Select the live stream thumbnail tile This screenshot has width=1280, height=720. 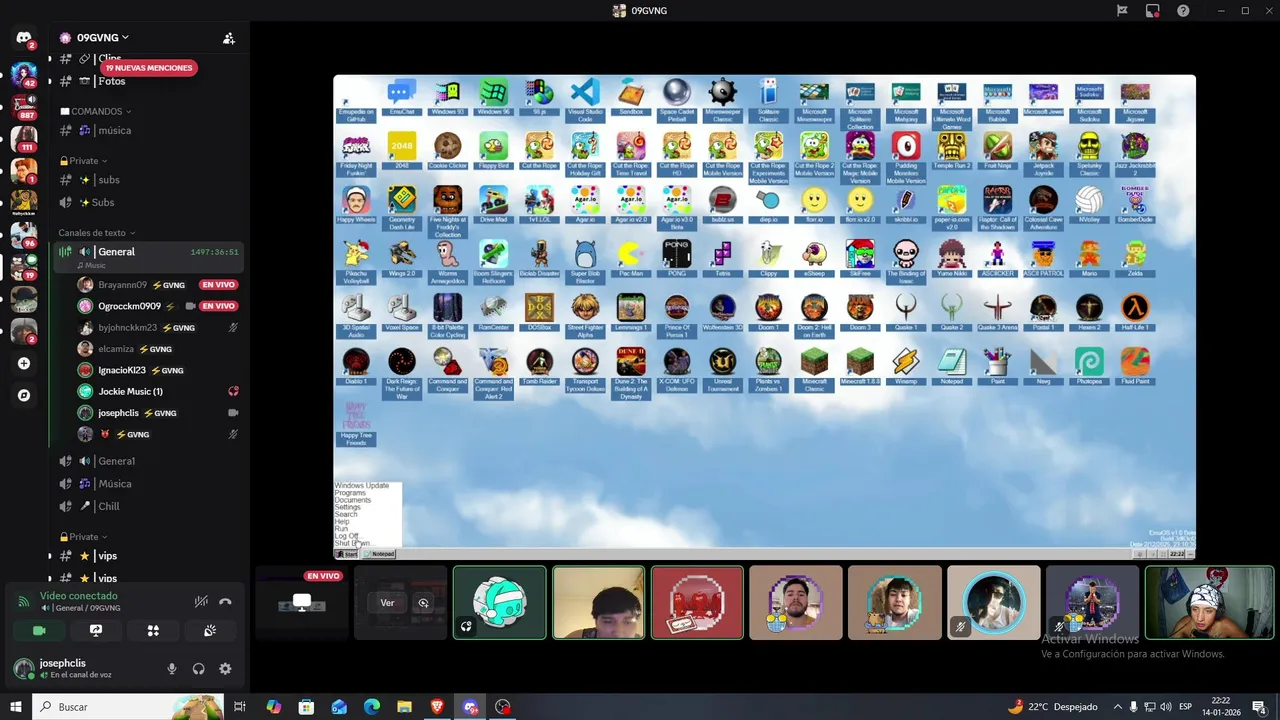click(x=302, y=603)
